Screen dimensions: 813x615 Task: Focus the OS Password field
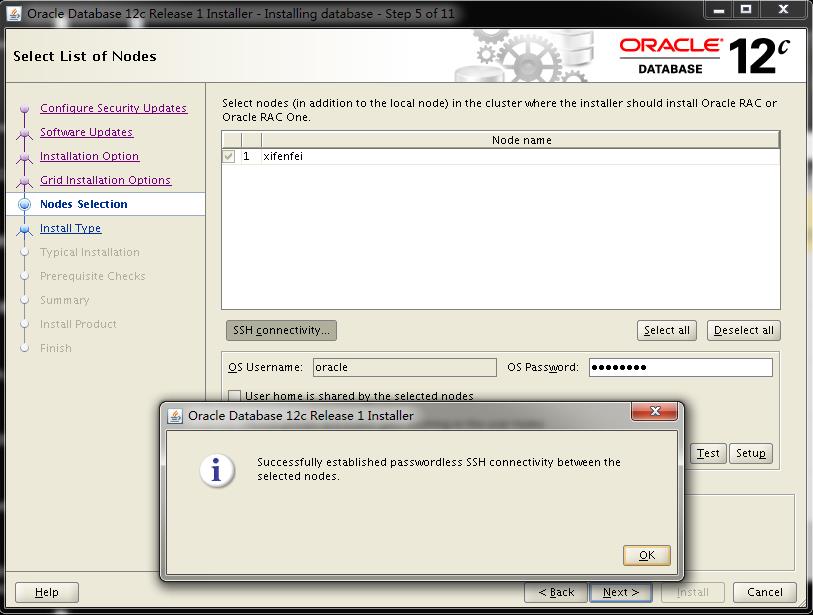(x=681, y=367)
